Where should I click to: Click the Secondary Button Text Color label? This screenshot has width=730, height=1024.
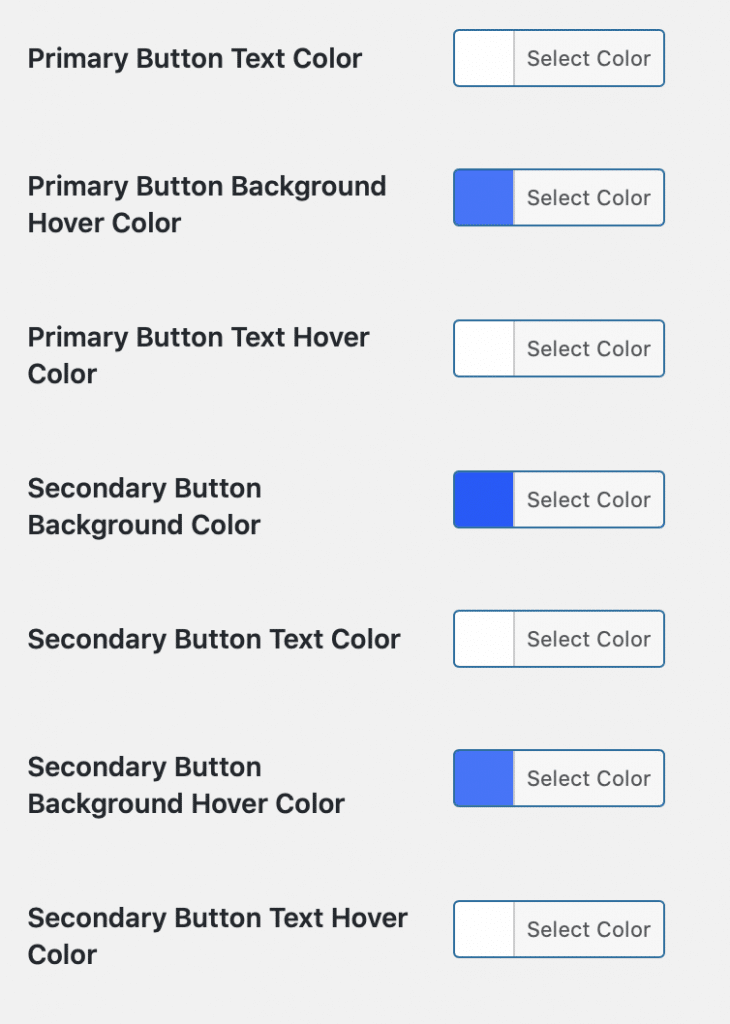214,639
